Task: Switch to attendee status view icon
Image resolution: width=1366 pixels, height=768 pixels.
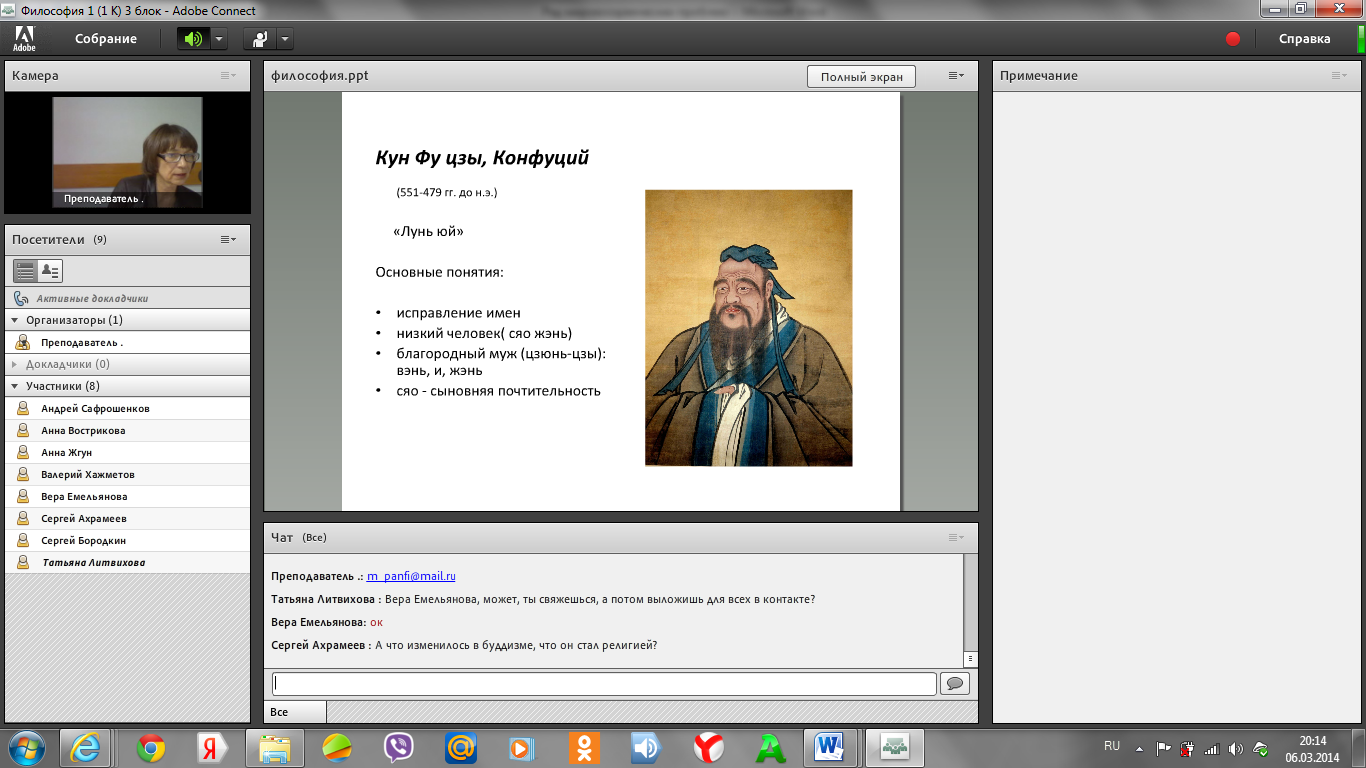Action: pyautogui.click(x=50, y=271)
